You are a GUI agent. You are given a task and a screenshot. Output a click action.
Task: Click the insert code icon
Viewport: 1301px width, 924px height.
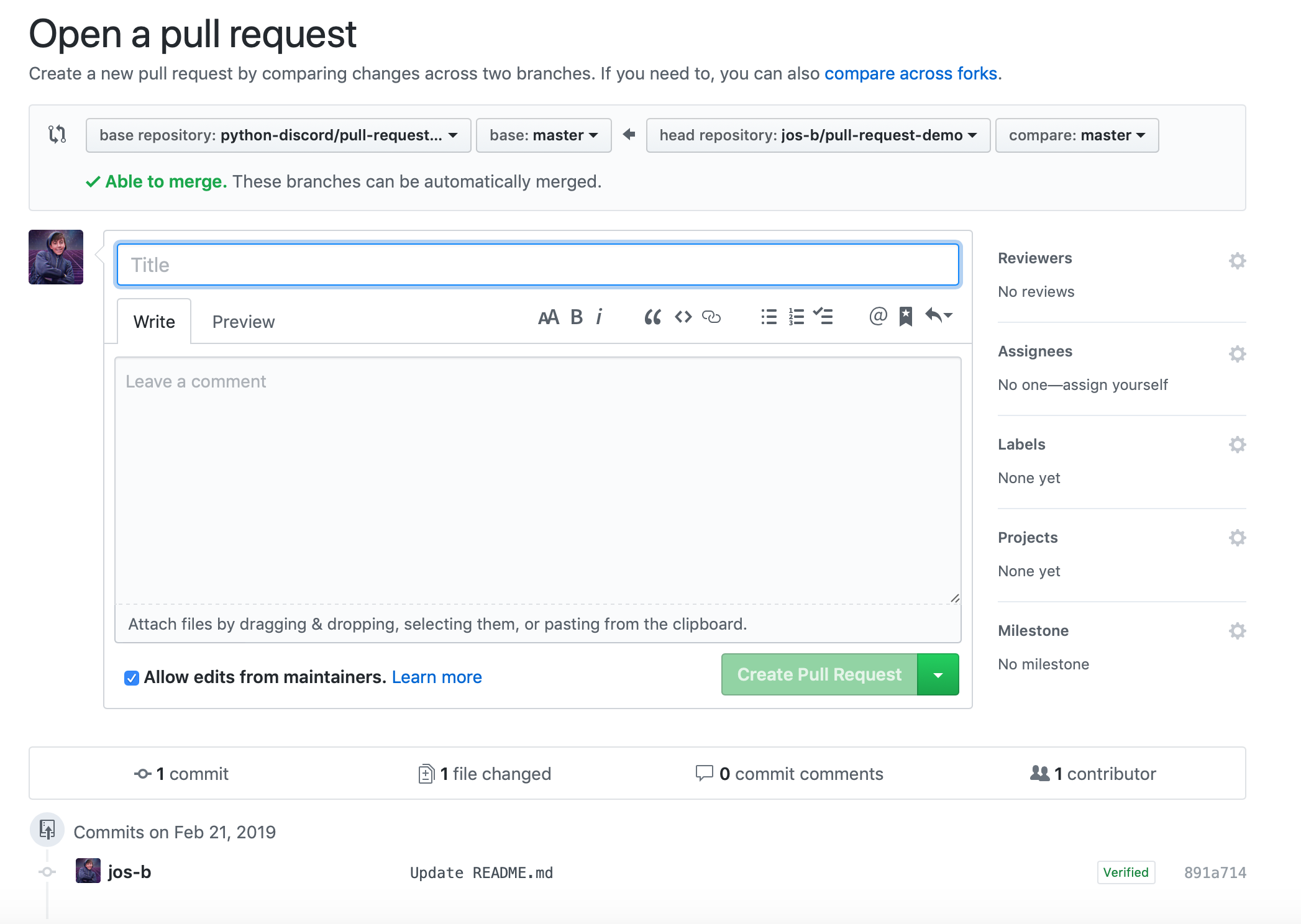683,317
